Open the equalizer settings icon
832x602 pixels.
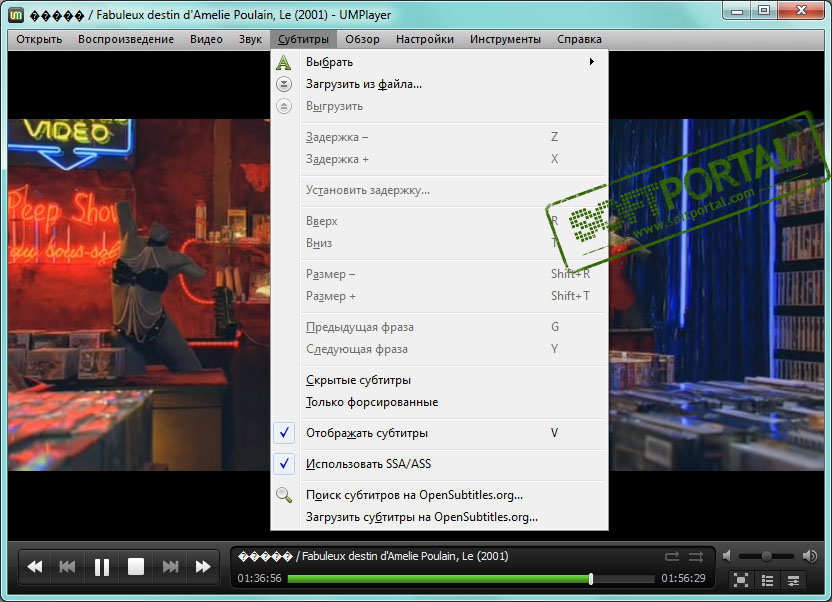tap(793, 580)
